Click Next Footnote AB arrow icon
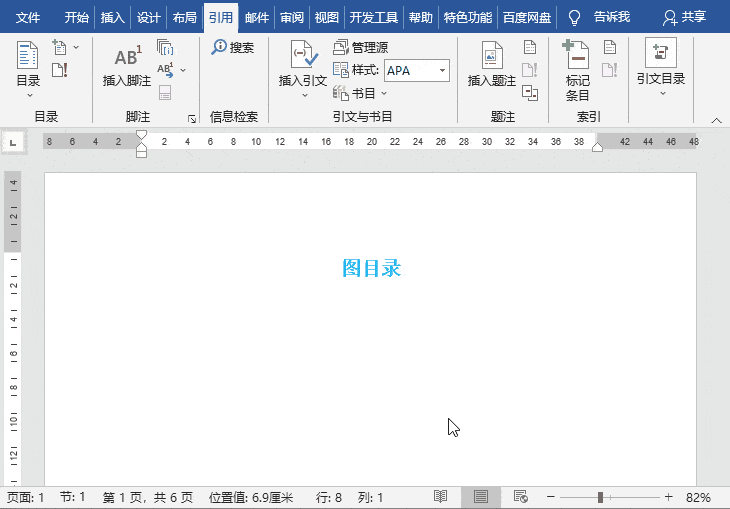This screenshot has width=730, height=509. coord(165,70)
